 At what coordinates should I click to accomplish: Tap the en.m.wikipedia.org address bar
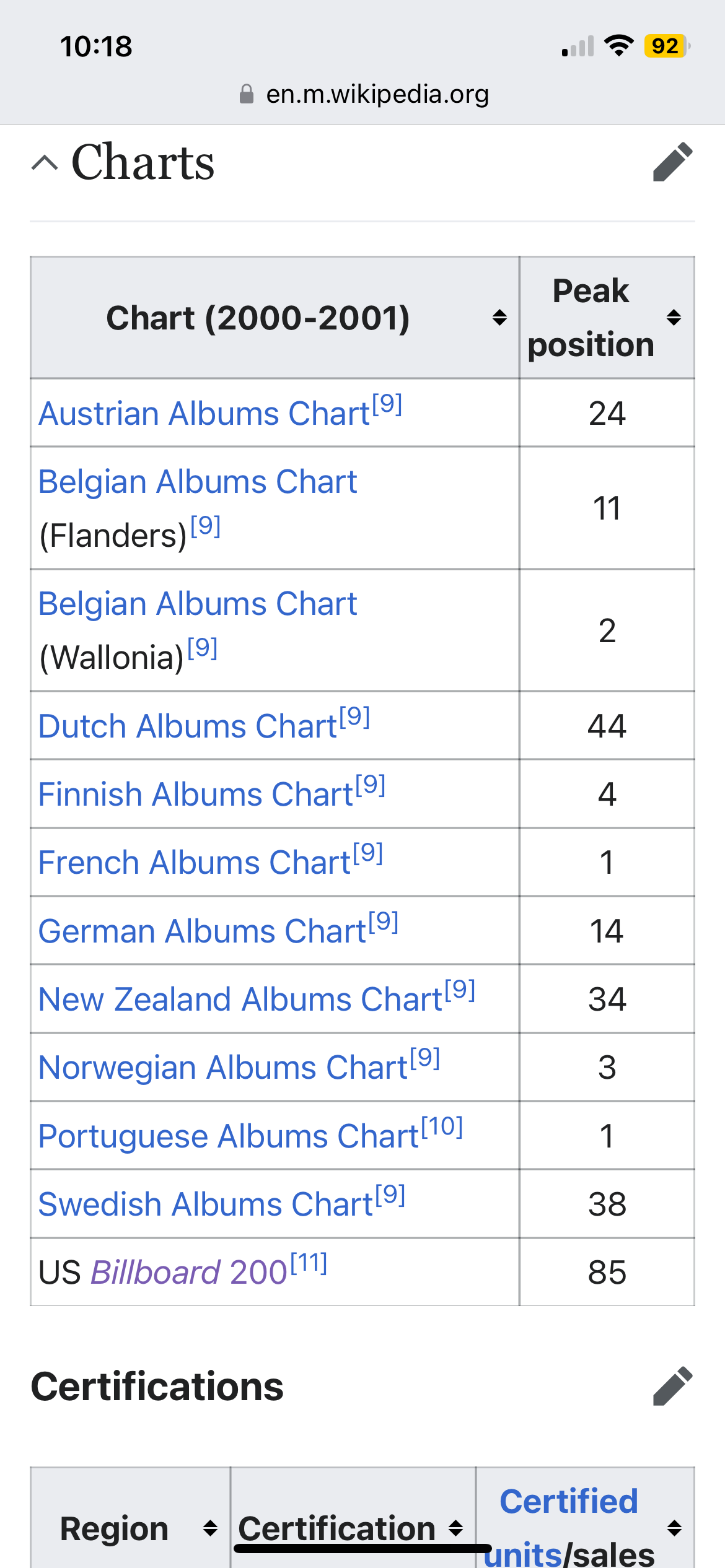[x=377, y=94]
